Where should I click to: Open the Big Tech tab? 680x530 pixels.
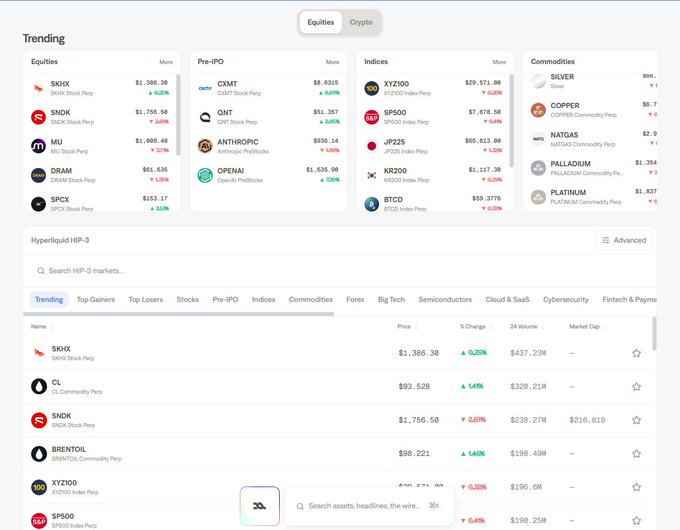click(x=391, y=300)
